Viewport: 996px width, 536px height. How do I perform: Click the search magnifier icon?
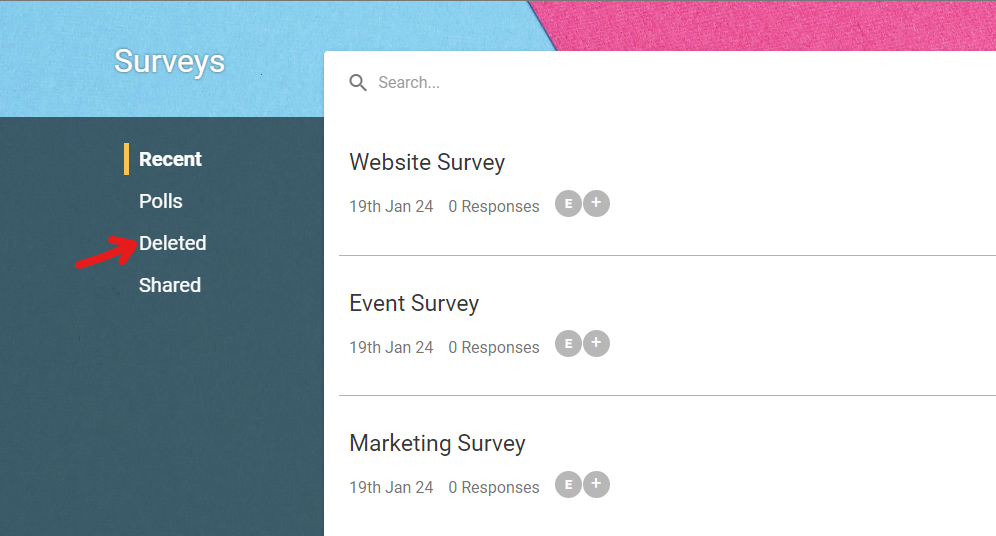pos(358,83)
